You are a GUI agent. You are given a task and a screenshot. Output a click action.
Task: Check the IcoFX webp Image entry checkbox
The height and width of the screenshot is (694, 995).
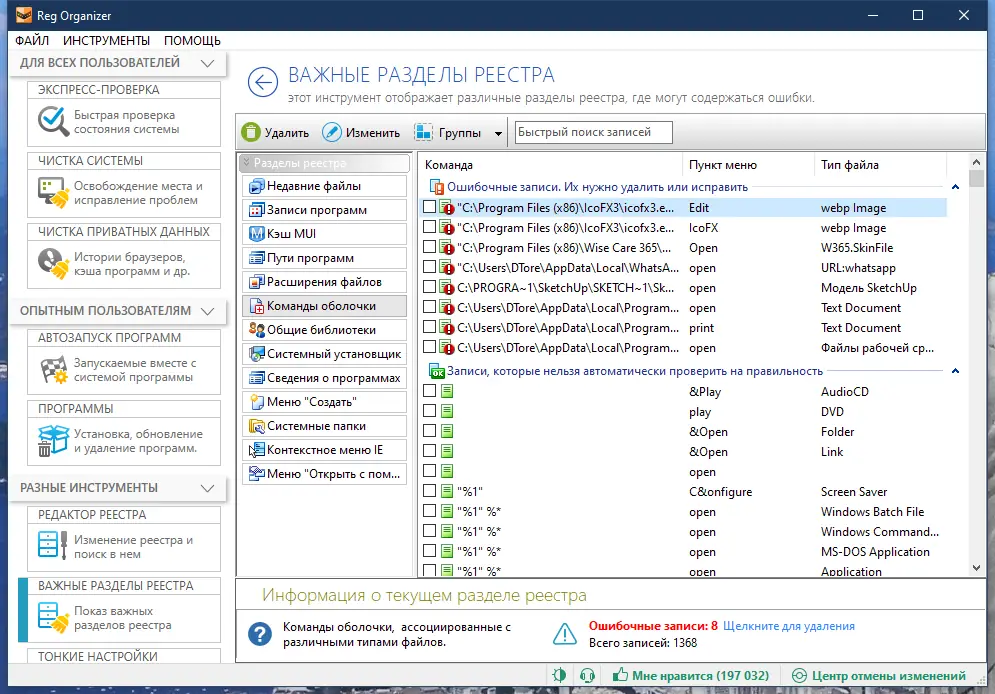[x=430, y=227]
